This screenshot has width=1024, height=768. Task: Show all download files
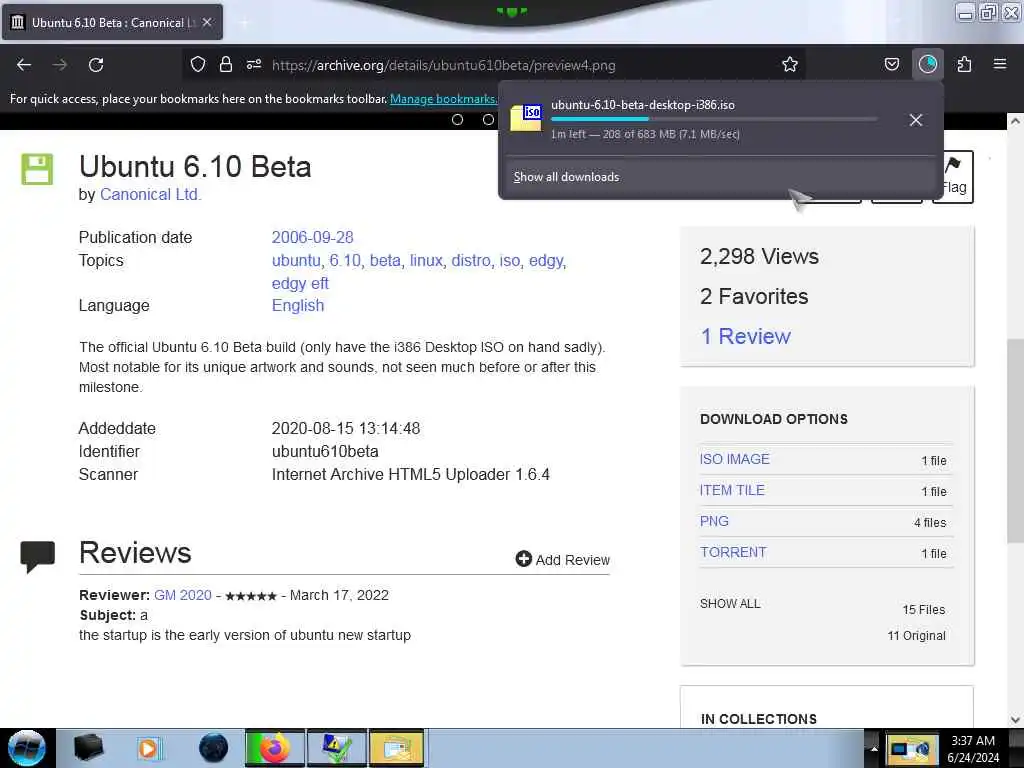coord(730,603)
